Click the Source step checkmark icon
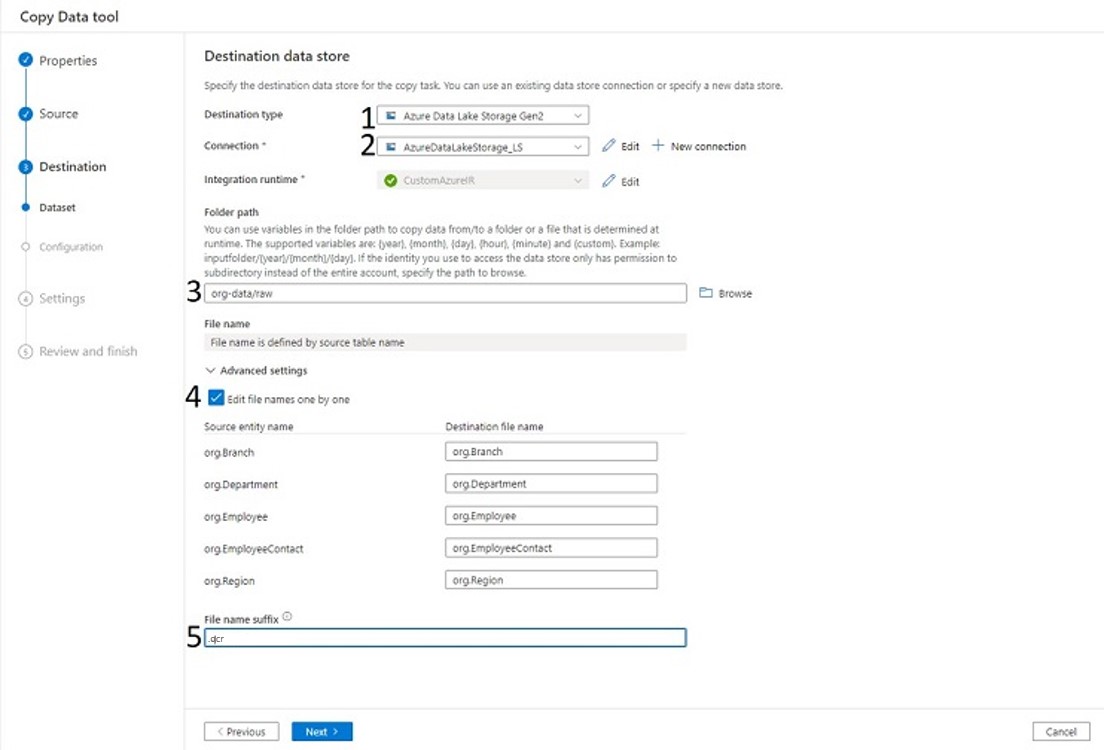Viewport: 1104px width, 750px height. point(26,114)
